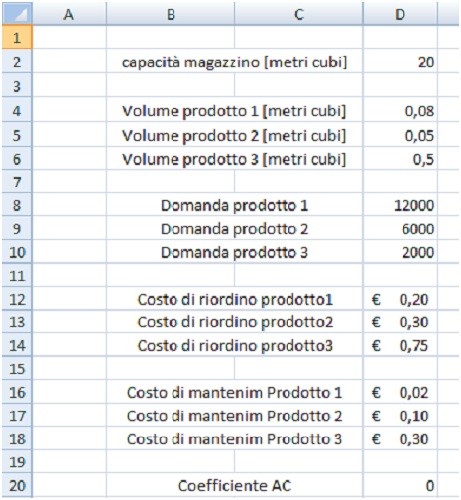Select column D header
The height and width of the screenshot is (500, 461).
(400, 14)
